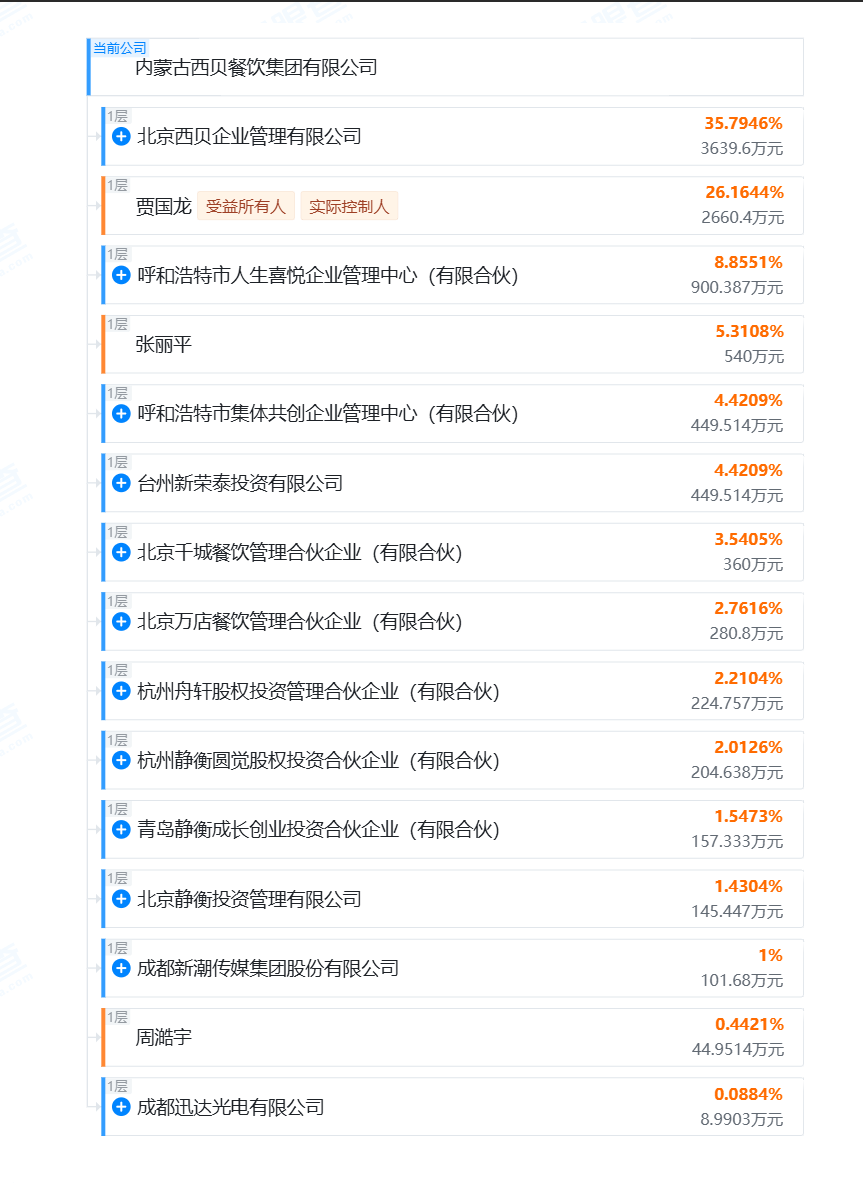Screen dimensions: 863x1183
Task: Click plus icon beside 台州新荣泰投资有限公司
Action: (121, 483)
